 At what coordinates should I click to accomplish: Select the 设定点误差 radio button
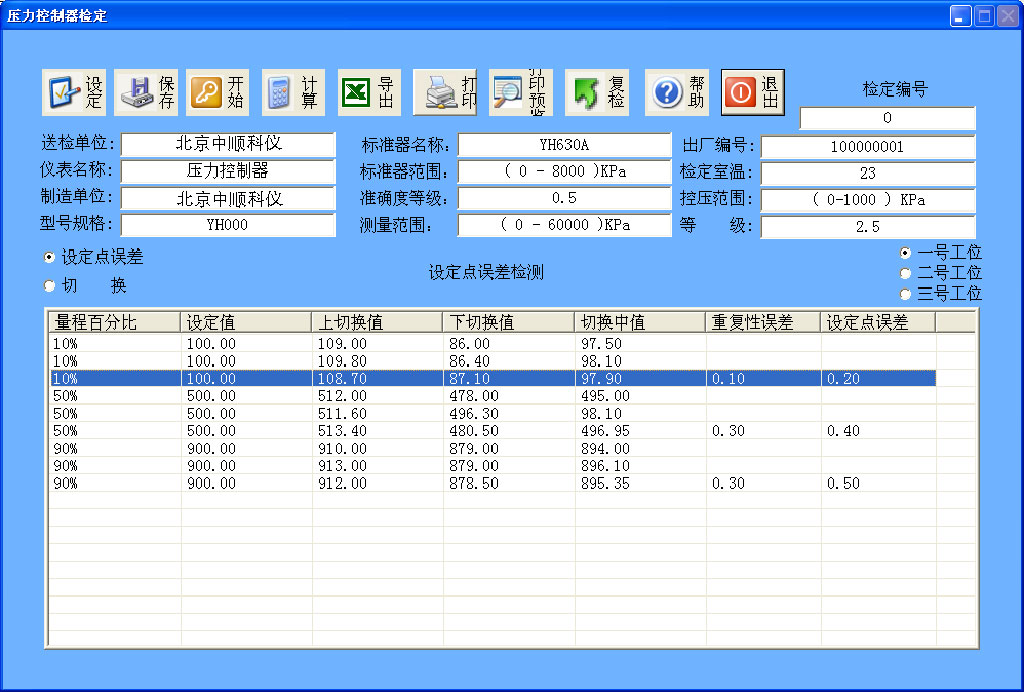point(50,257)
